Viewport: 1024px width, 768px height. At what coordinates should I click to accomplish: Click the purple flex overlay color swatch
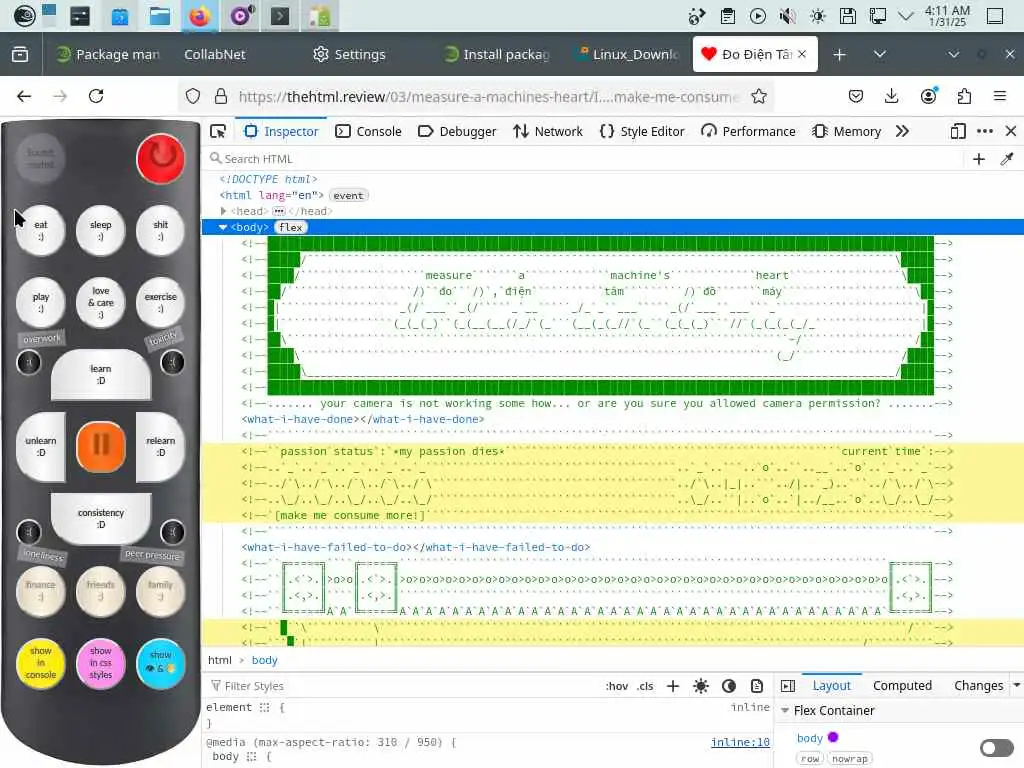[x=833, y=737]
